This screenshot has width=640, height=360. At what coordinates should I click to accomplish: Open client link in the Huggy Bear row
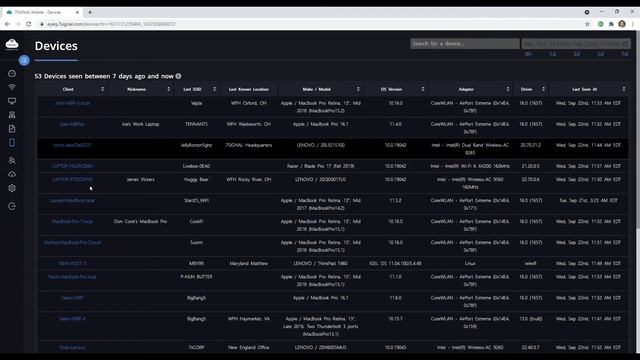(72, 179)
